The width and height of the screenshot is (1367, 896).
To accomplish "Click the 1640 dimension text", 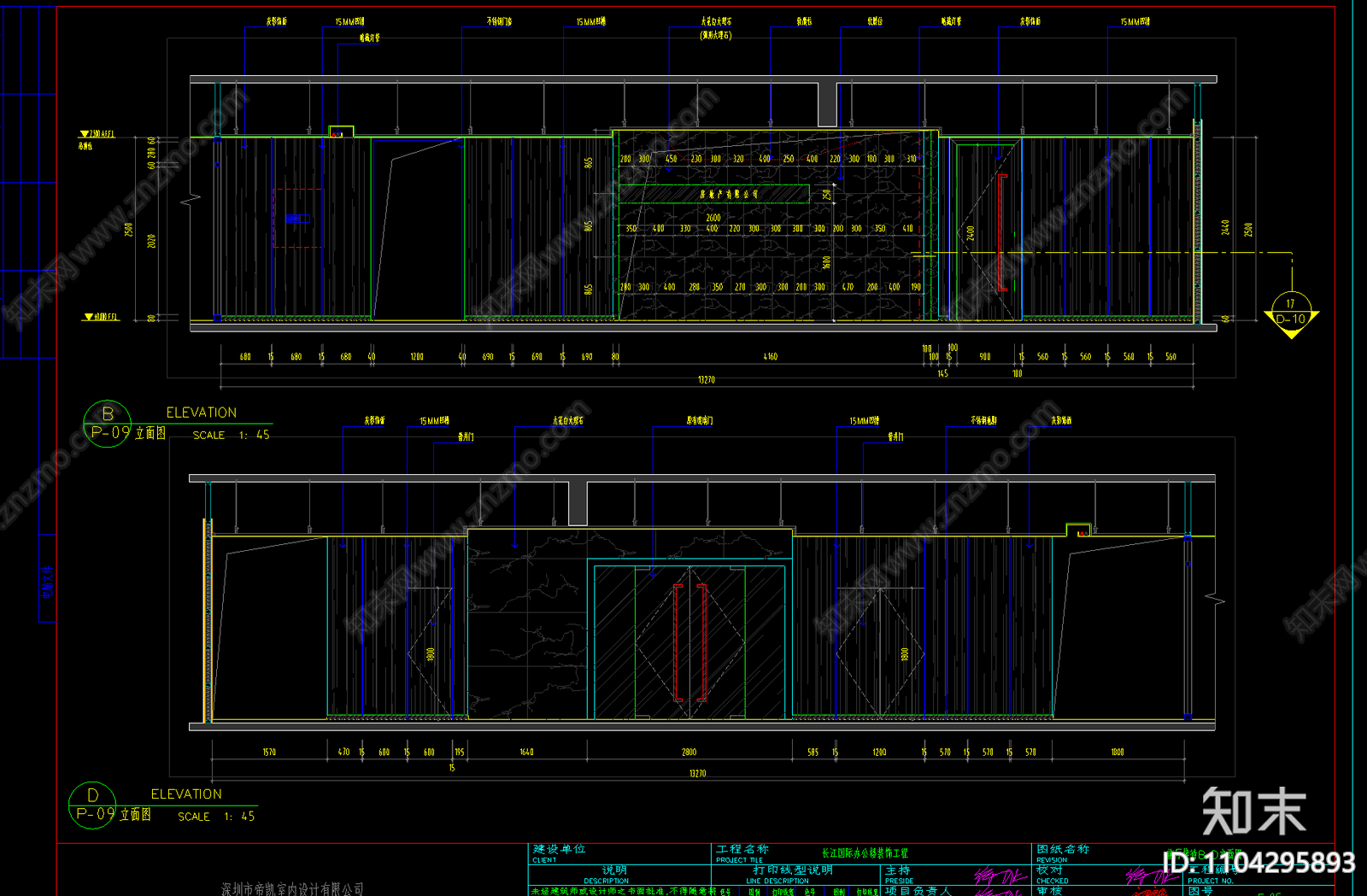I will [x=526, y=753].
